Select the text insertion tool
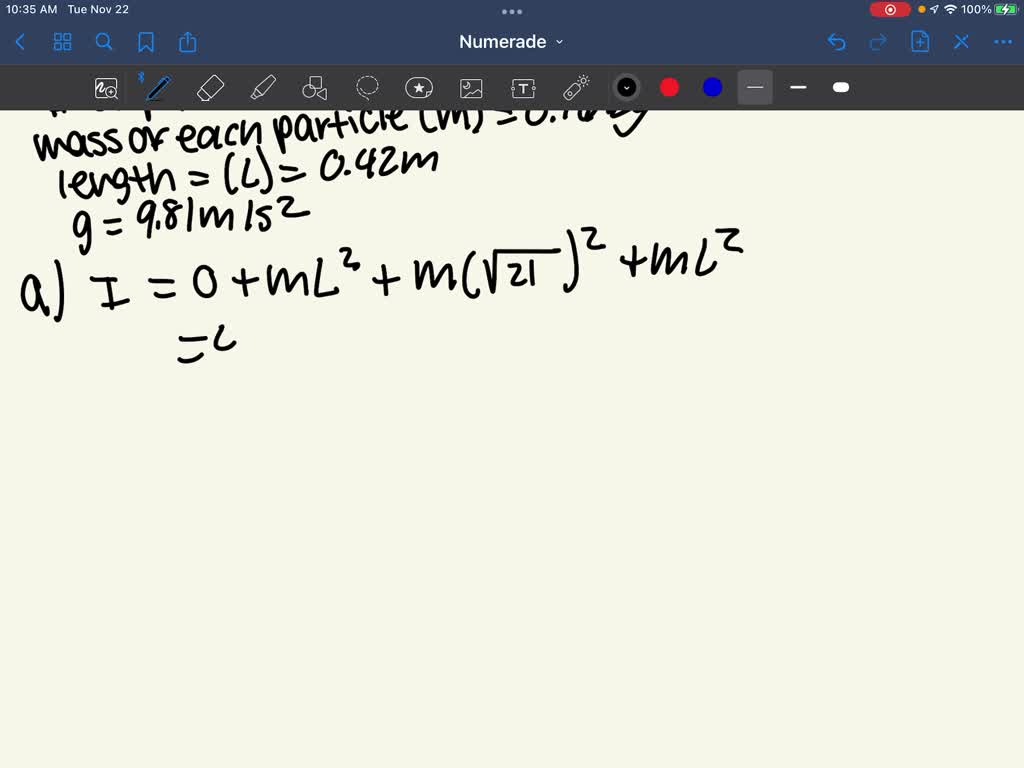This screenshot has width=1024, height=768. coord(523,87)
